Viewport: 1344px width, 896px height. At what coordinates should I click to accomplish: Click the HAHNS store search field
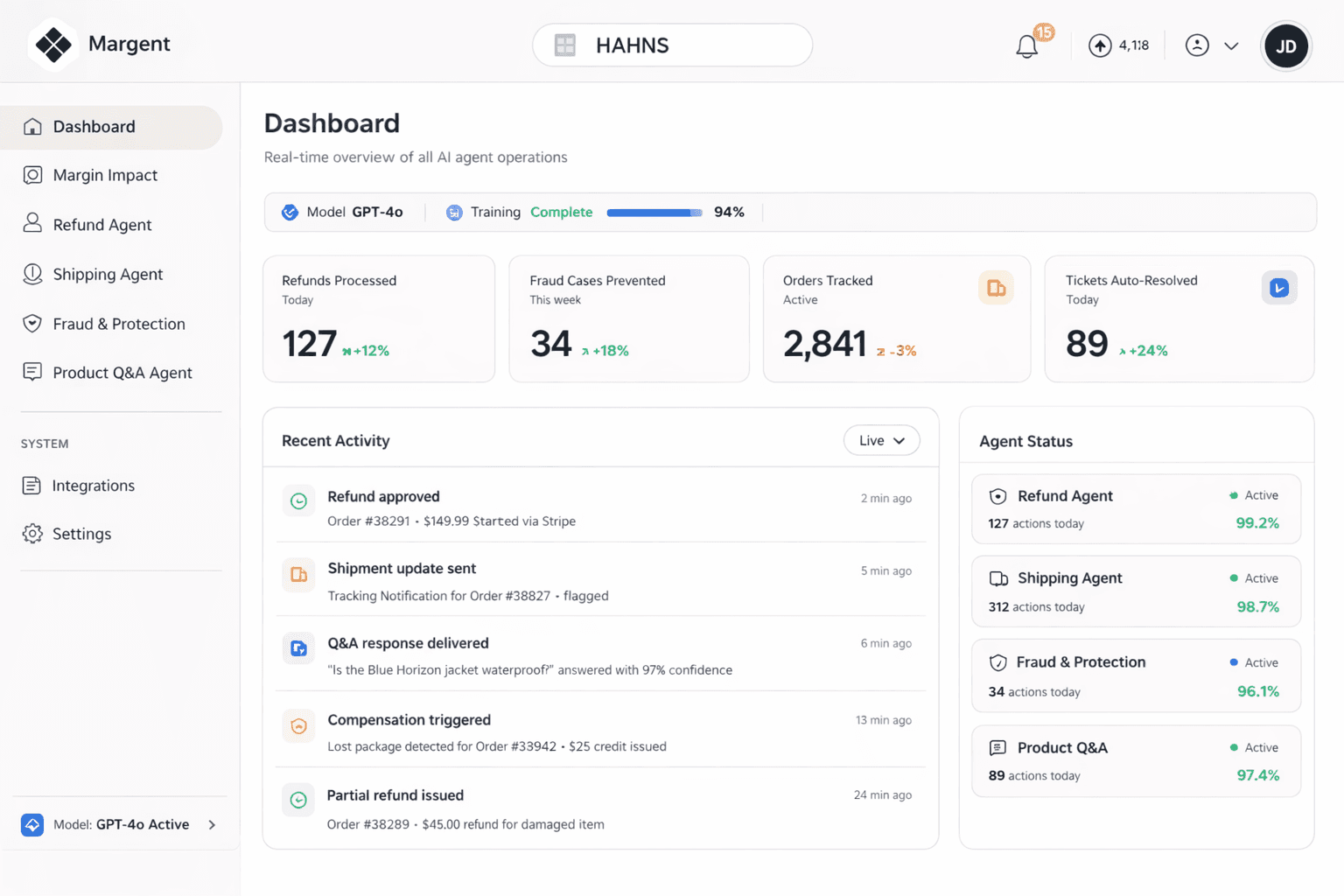672,45
